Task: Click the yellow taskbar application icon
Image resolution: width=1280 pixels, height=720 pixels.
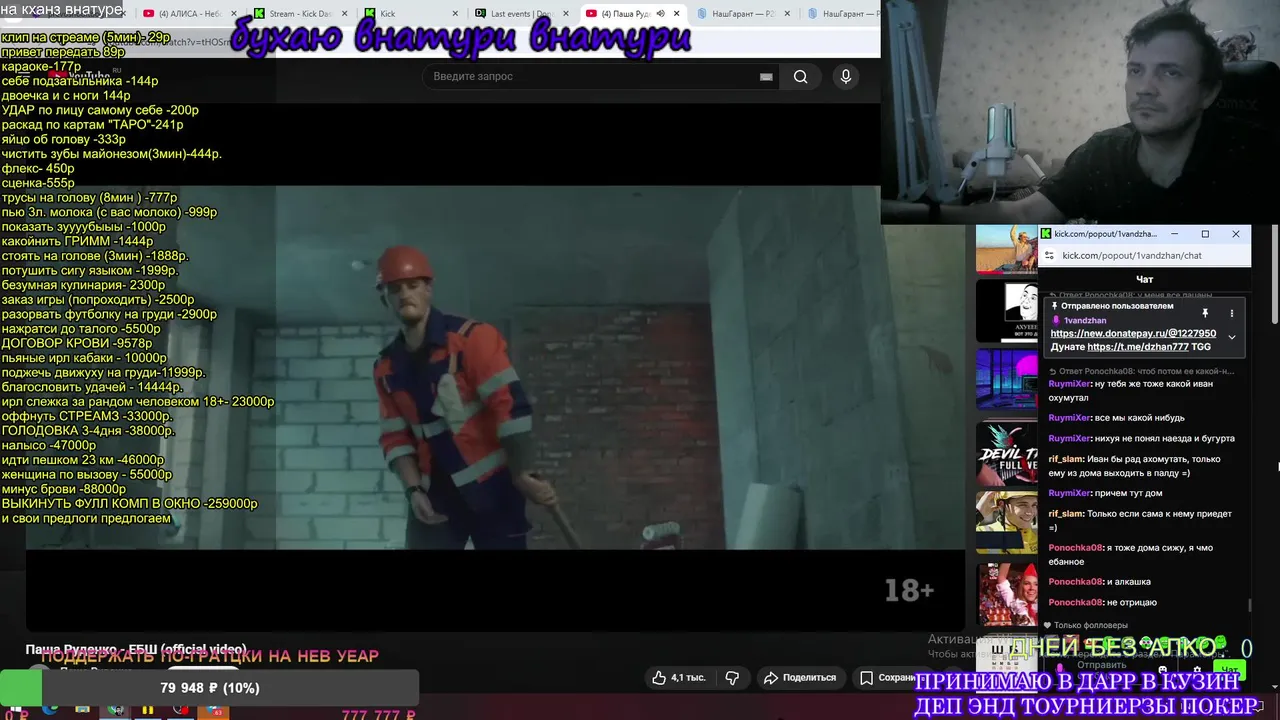Action: point(148,712)
